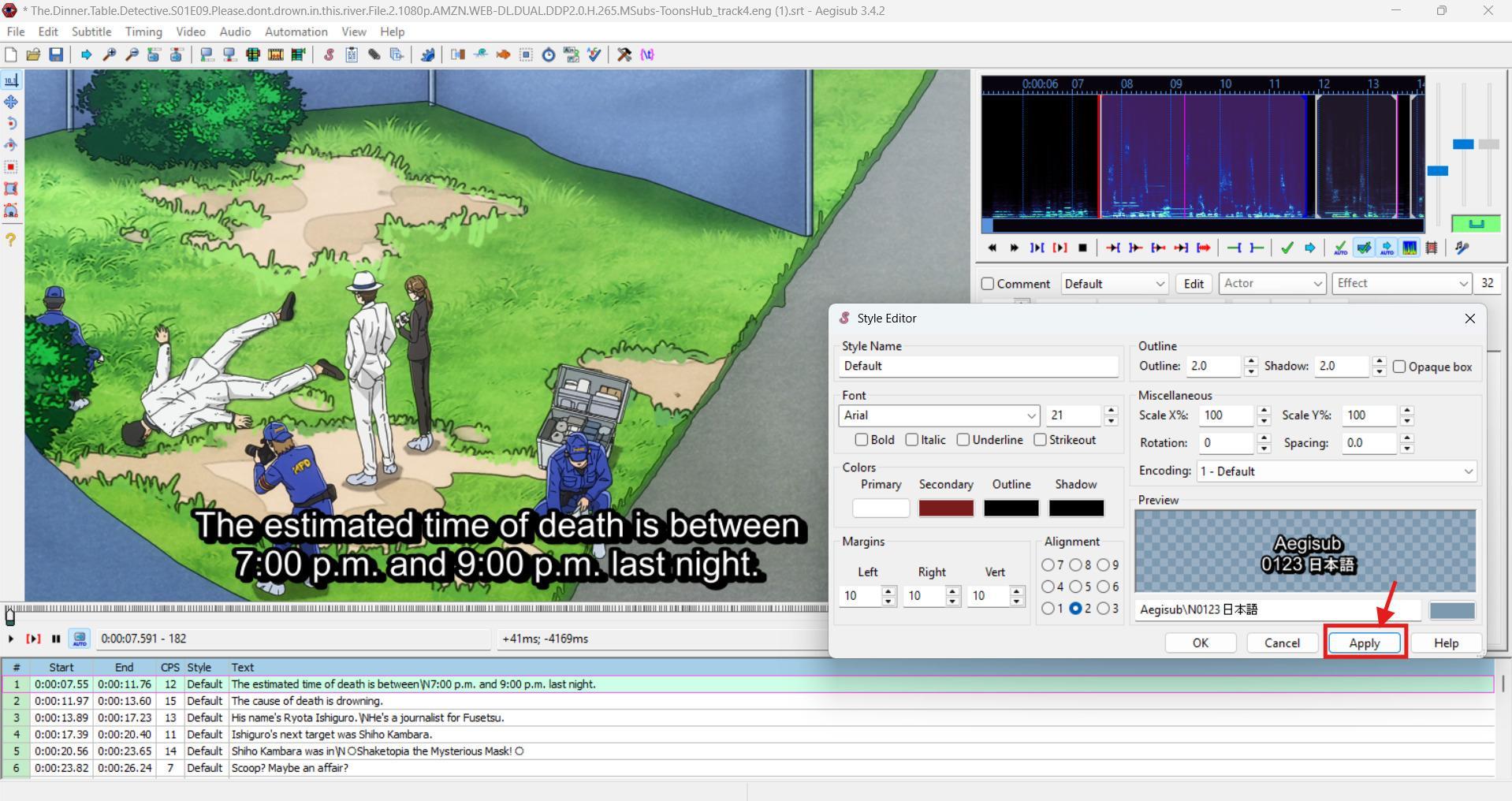
Task: Open the Video menu
Action: [191, 32]
